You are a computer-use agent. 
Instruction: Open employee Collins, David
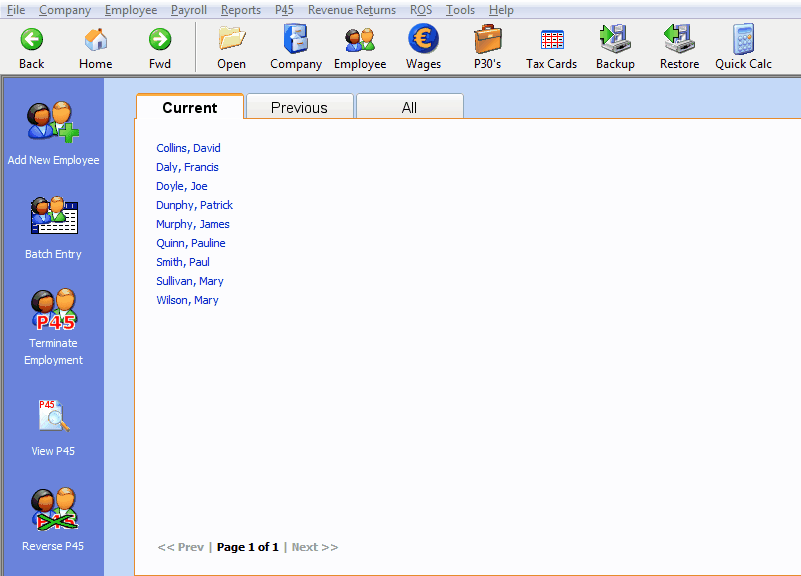pyautogui.click(x=188, y=148)
